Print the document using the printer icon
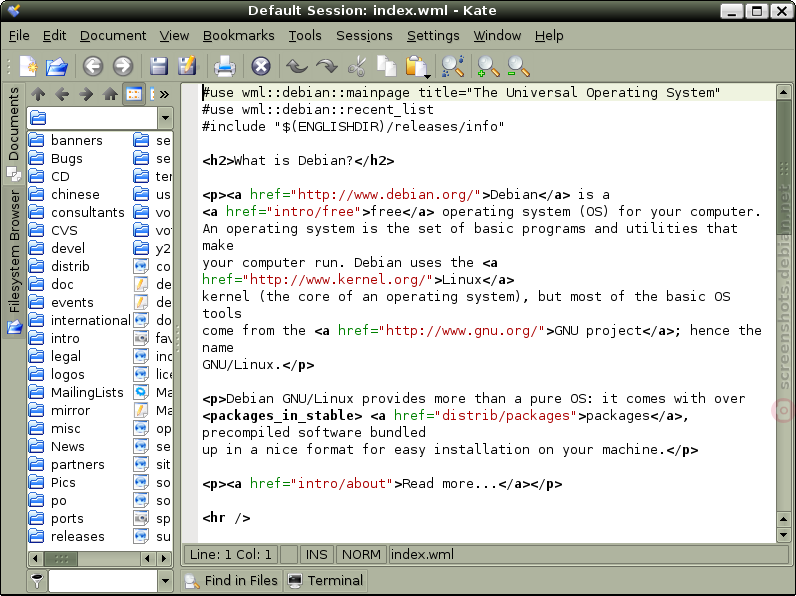The width and height of the screenshot is (796, 596). [x=224, y=67]
